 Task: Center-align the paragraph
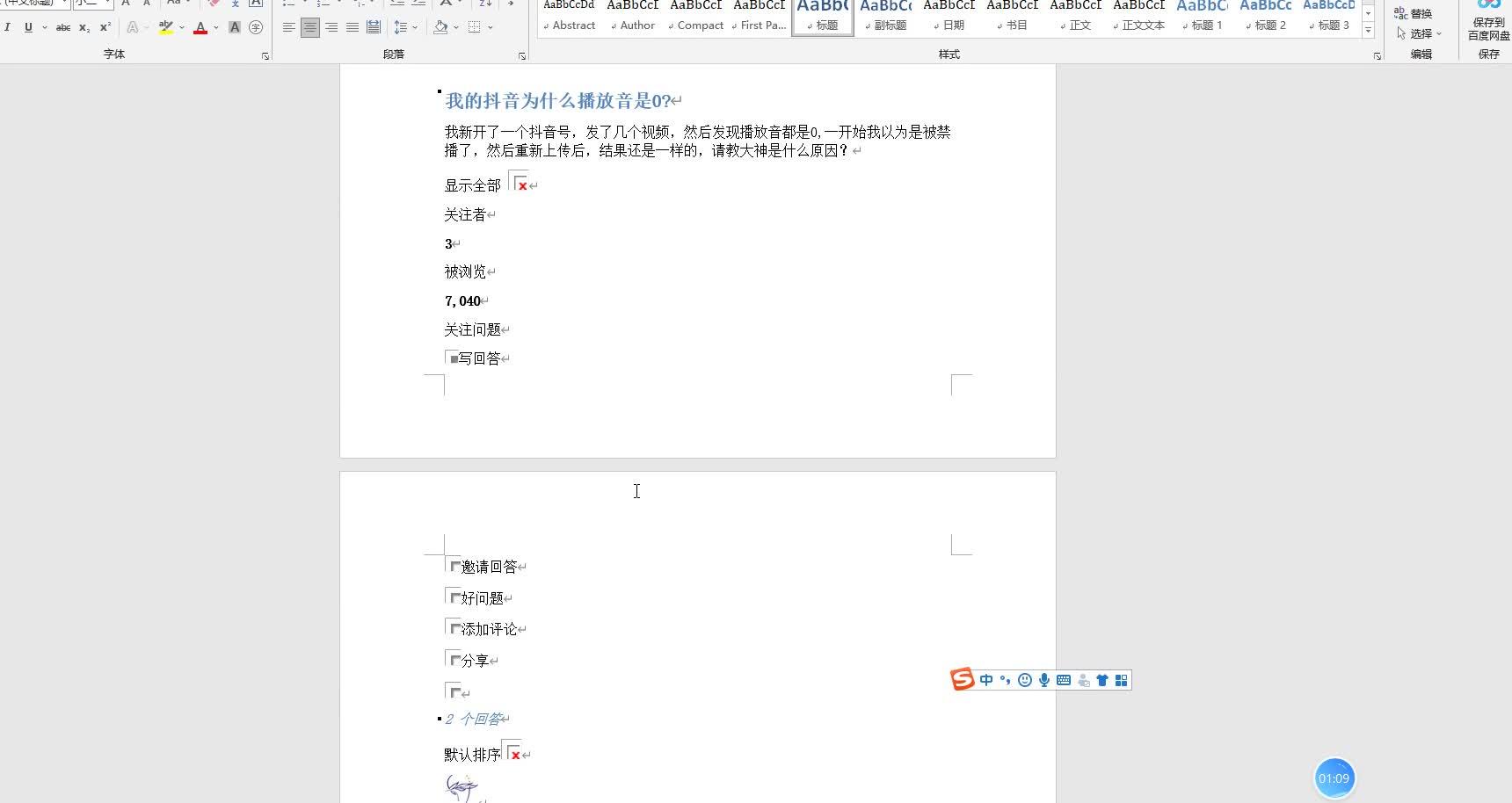click(x=310, y=27)
